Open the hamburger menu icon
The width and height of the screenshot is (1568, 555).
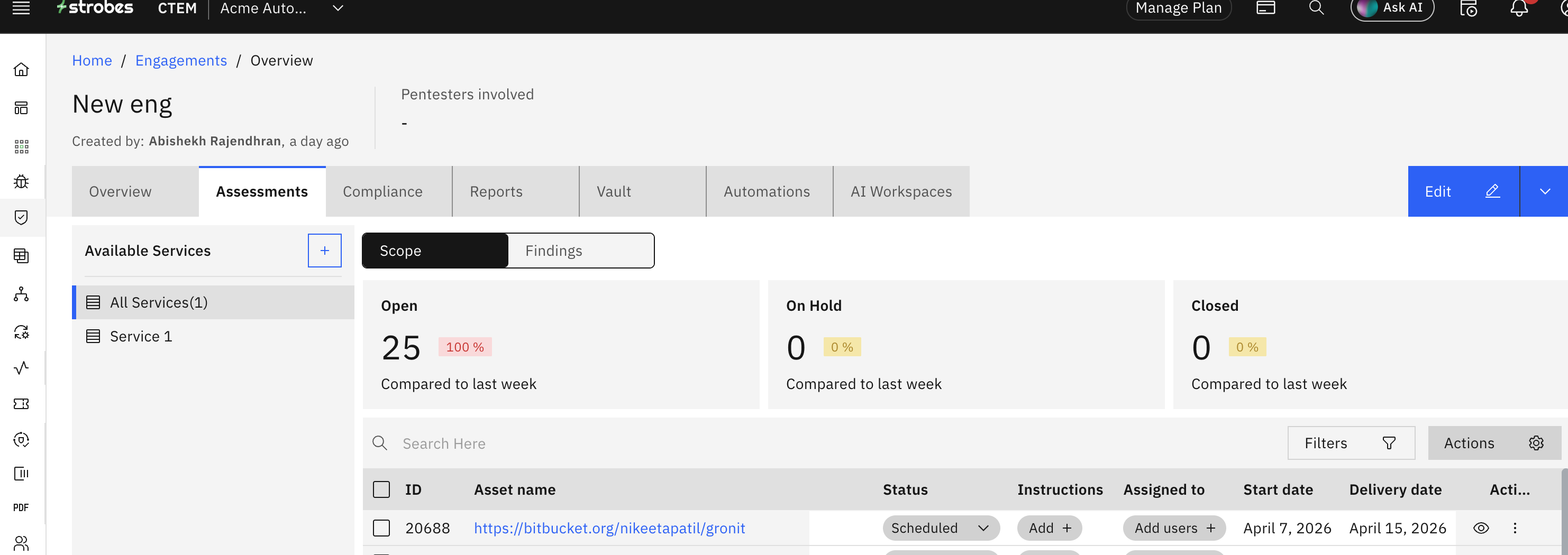[21, 8]
